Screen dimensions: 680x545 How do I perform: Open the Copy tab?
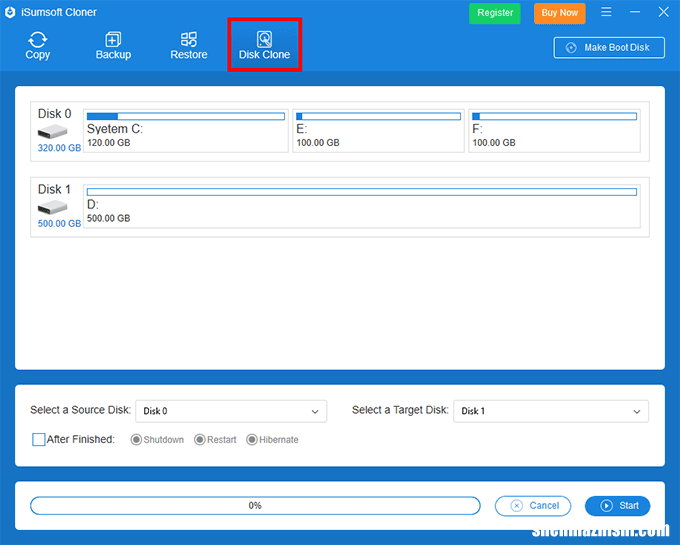click(38, 45)
